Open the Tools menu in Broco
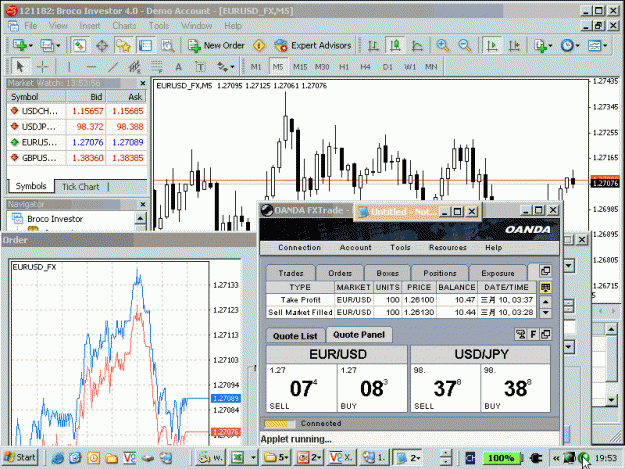 (x=159, y=26)
